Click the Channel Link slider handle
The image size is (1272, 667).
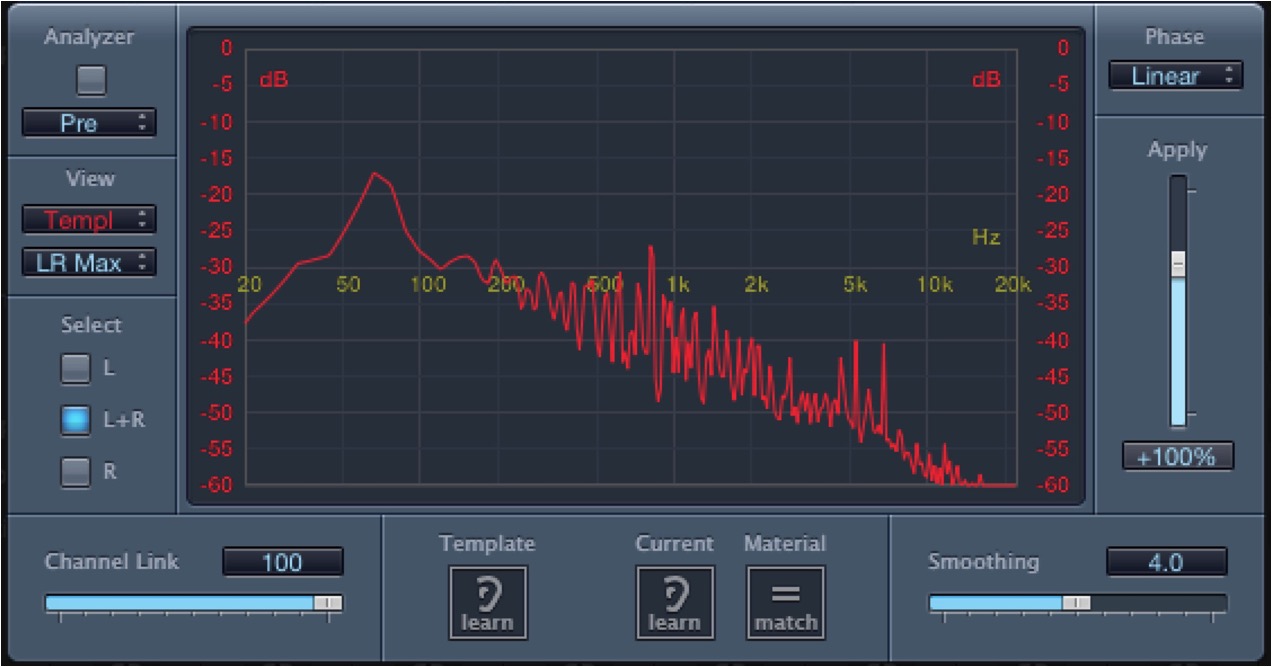click(327, 603)
